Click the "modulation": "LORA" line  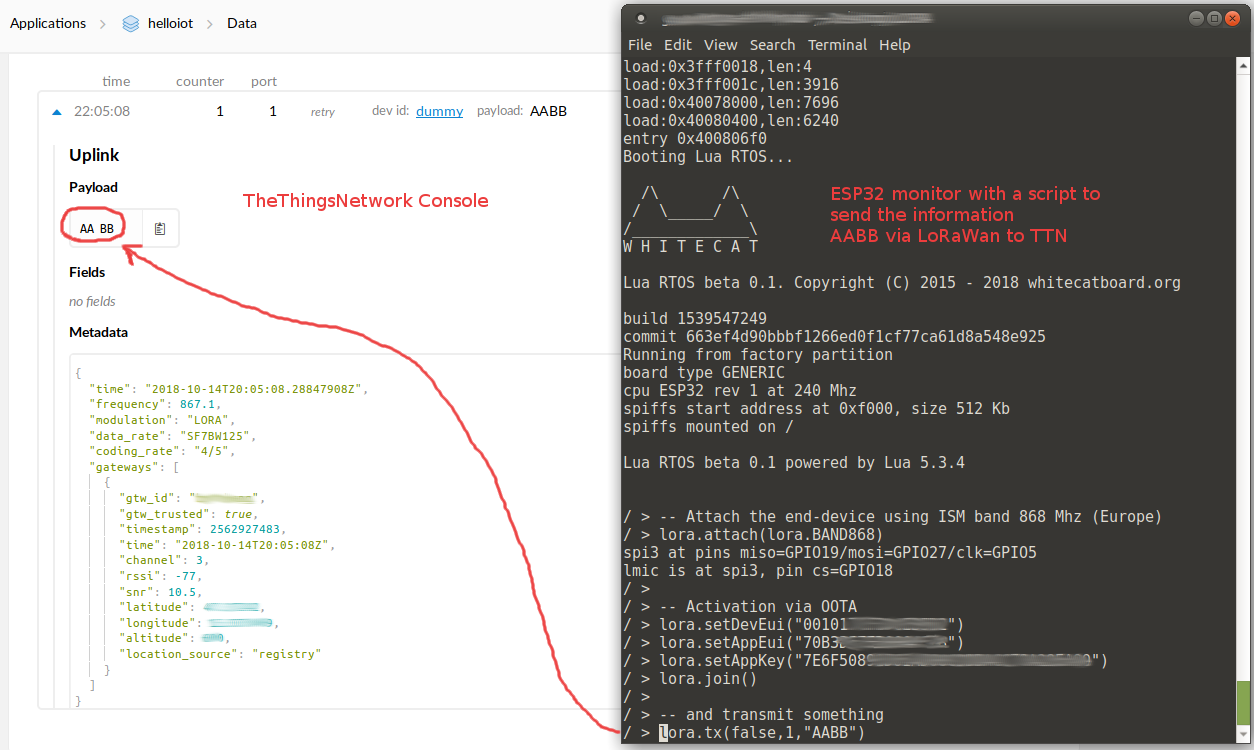coord(162,420)
